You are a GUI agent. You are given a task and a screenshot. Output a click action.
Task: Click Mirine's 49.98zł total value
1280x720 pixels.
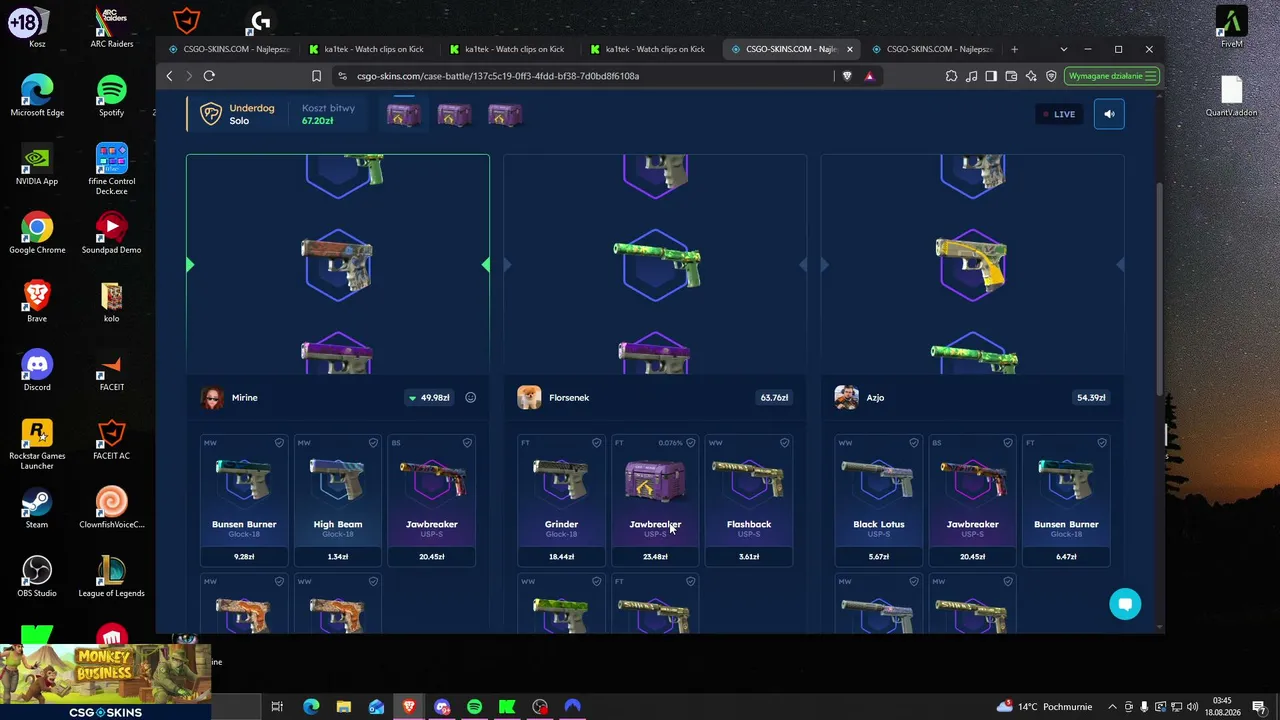point(430,398)
